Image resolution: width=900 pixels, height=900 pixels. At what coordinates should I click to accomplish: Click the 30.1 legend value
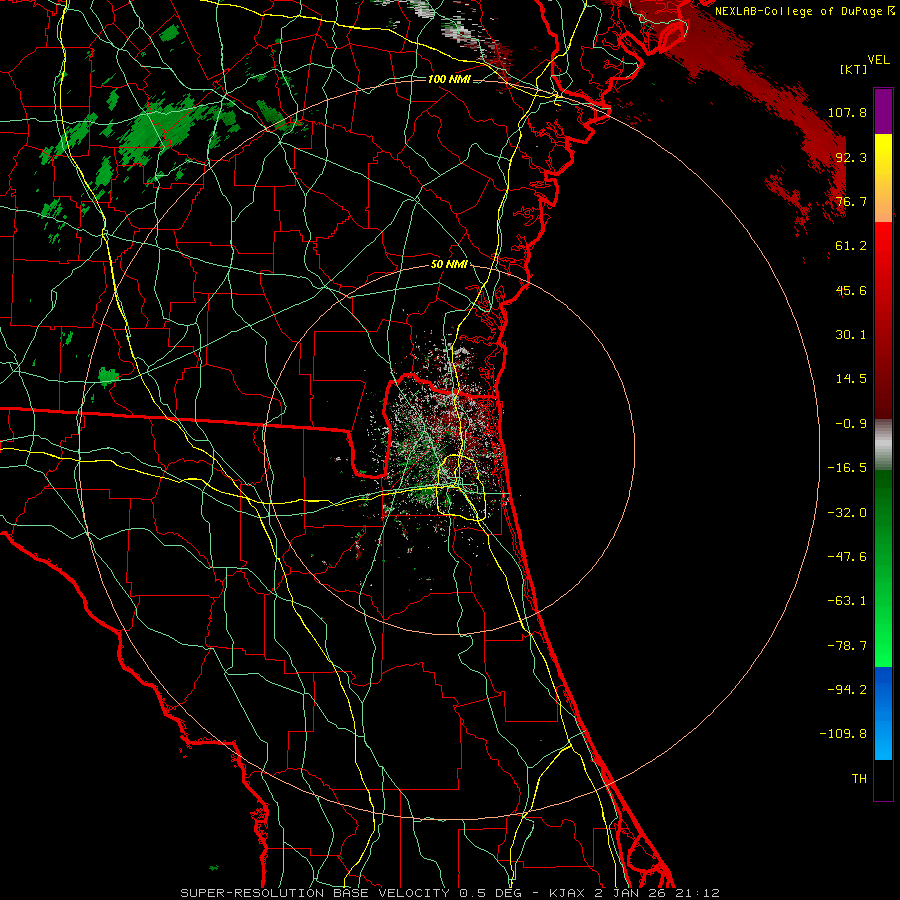pos(851,335)
